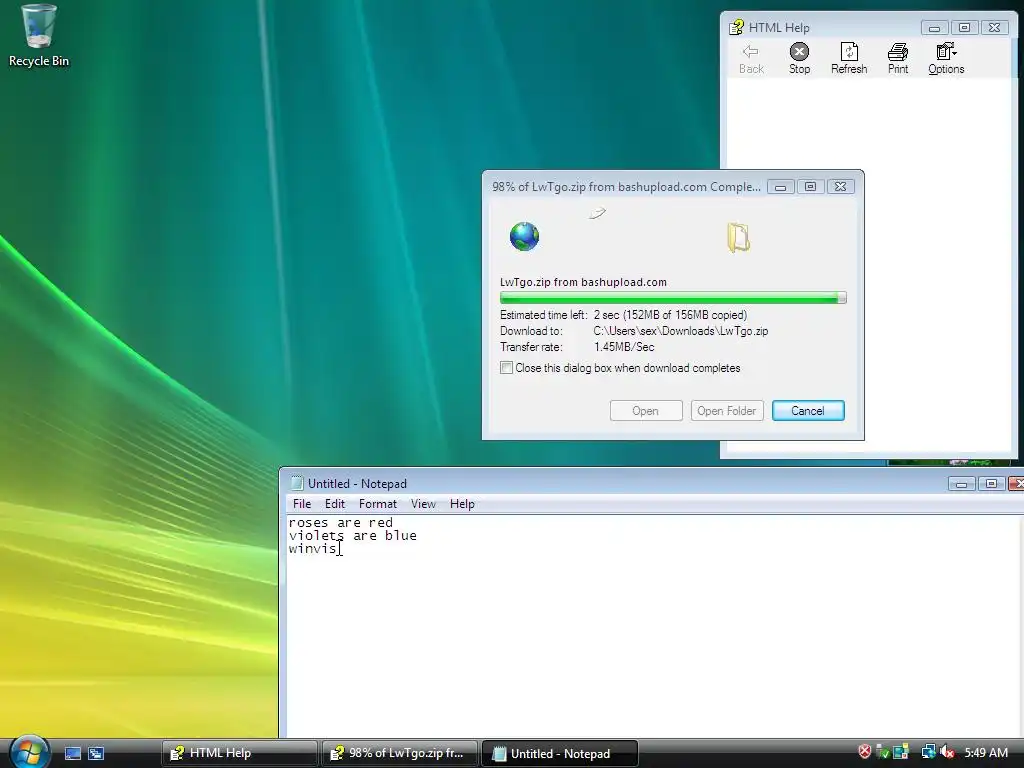Viewport: 1024px width, 768px height.
Task: Click 'LwTgo.zip from bashupload.com' label
Action: click(583, 282)
